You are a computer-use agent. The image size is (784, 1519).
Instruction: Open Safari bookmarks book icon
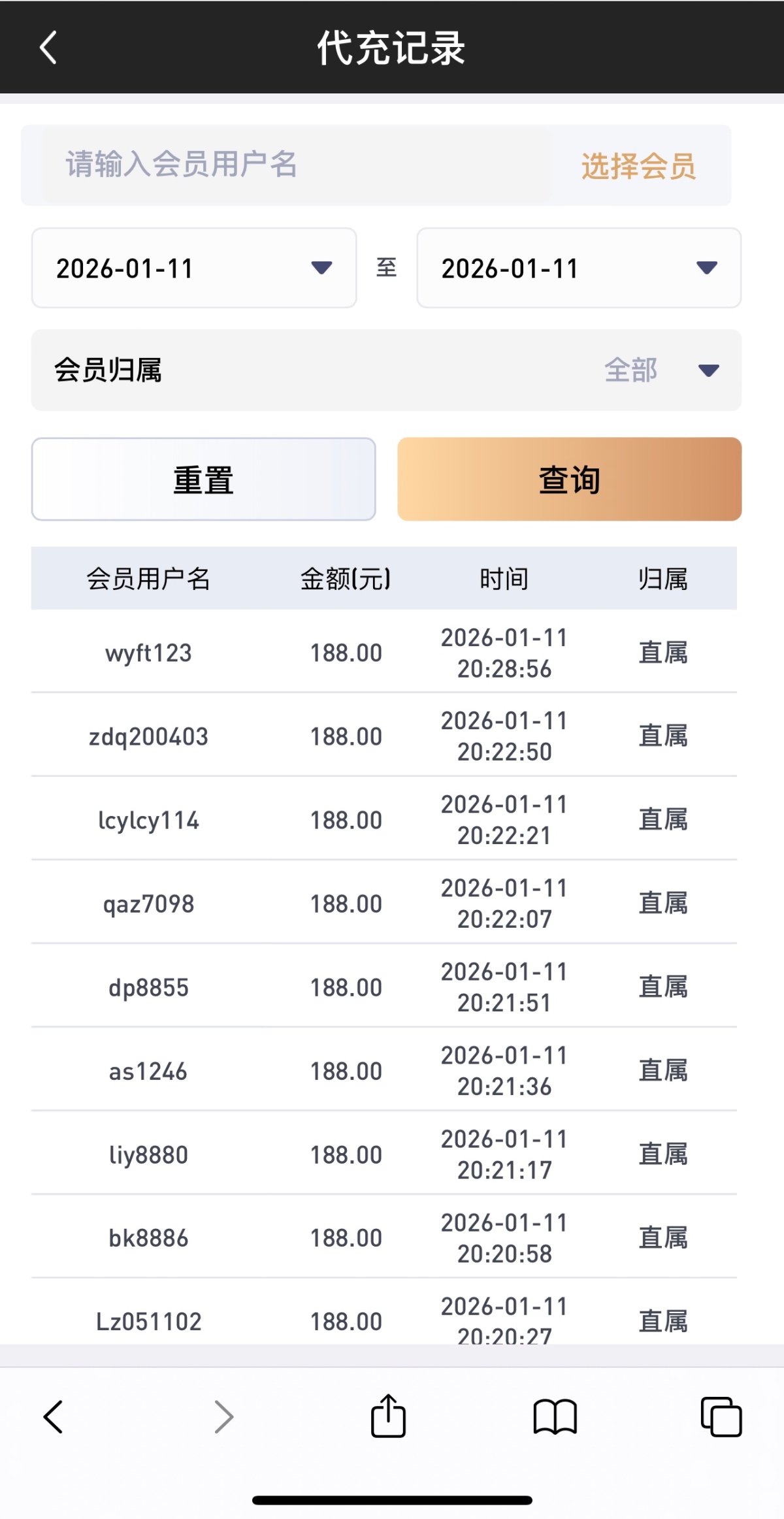tap(555, 1416)
